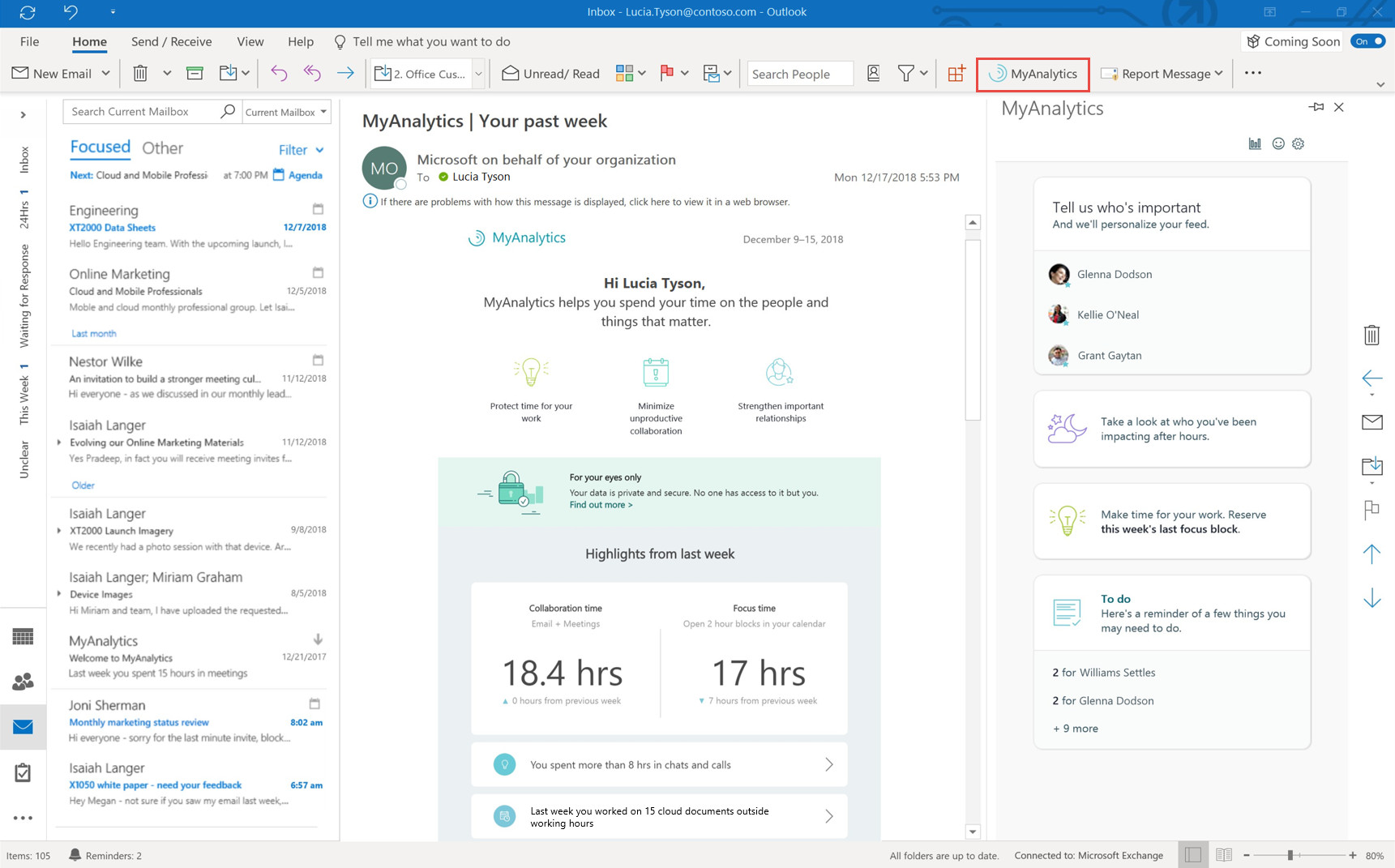
Task: Click the Forward arrow icon in ribbon
Action: pos(345,74)
